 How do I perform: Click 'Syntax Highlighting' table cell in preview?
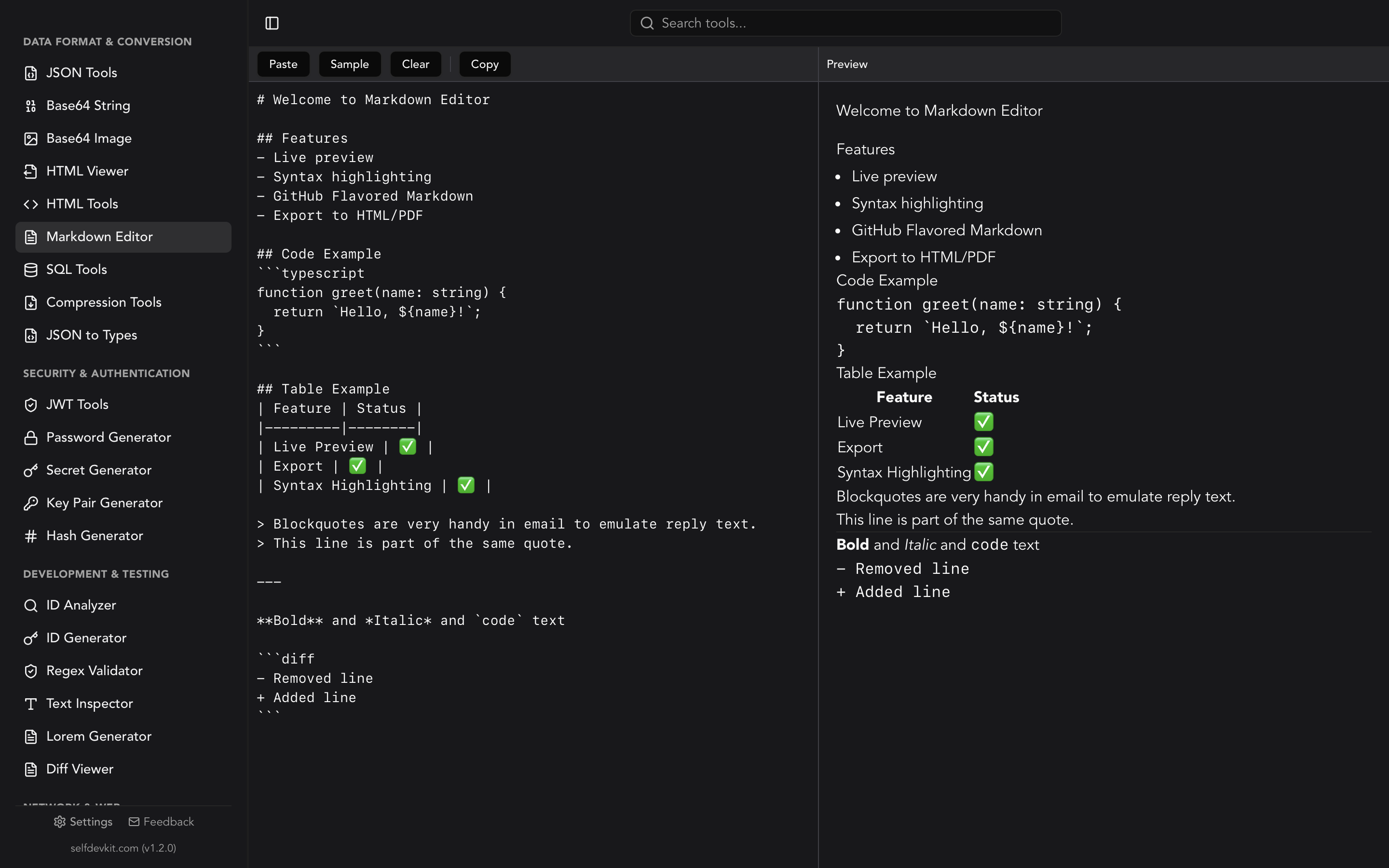[904, 473]
